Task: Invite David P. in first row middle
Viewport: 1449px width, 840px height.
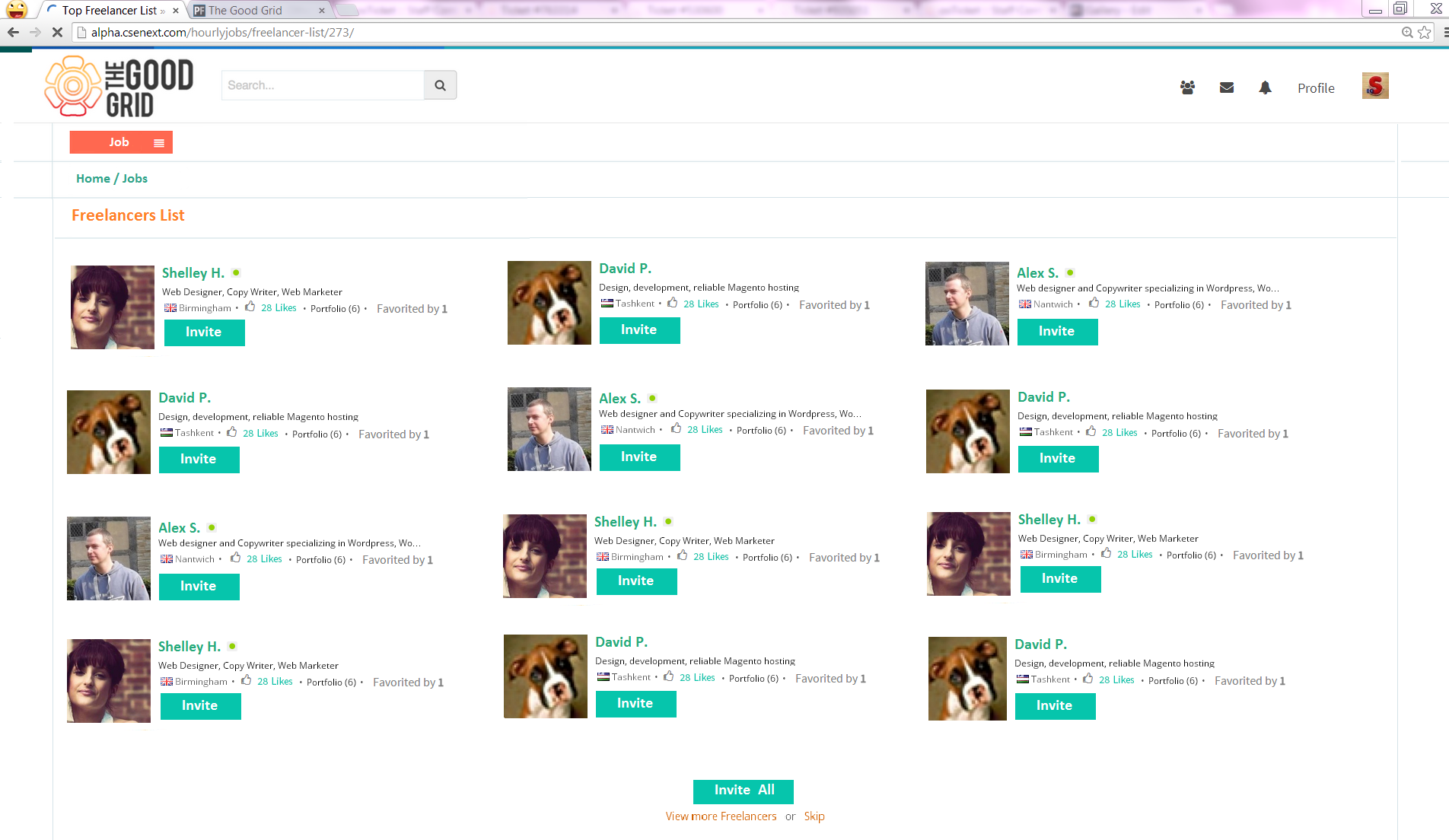Action: point(639,330)
